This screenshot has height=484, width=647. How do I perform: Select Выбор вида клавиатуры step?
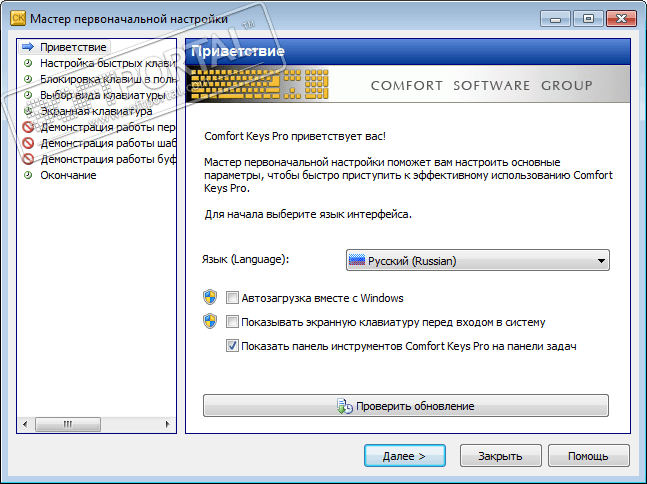[x=103, y=95]
